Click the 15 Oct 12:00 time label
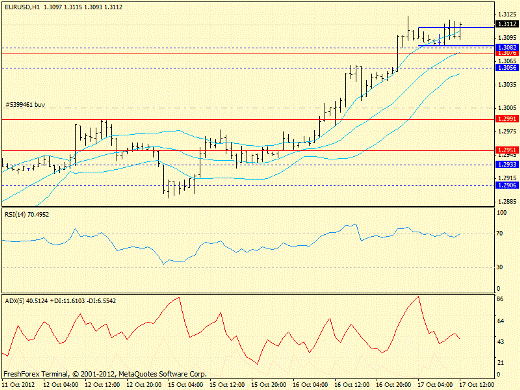 point(227,384)
